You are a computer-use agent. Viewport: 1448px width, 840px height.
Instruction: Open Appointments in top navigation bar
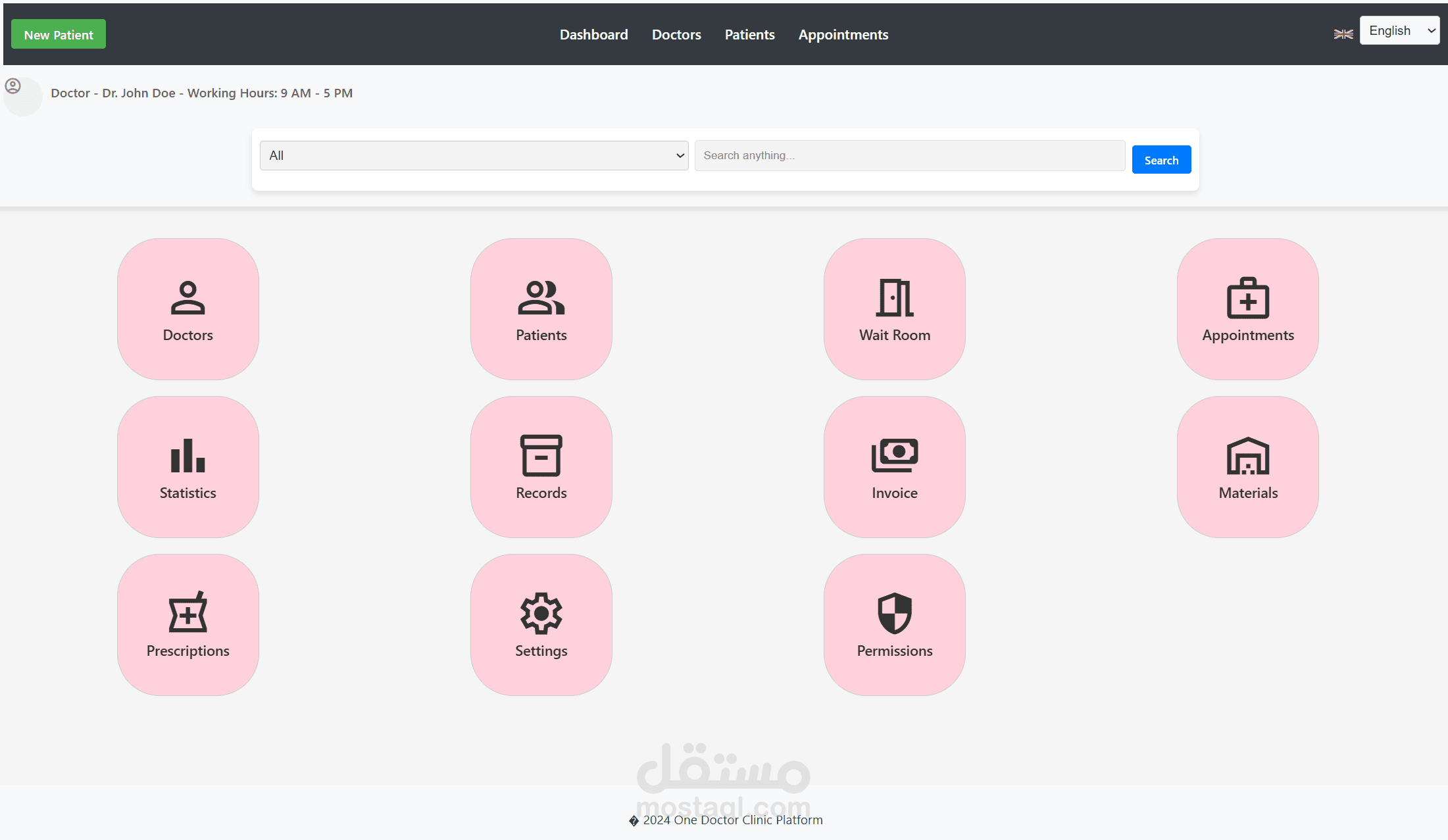coord(843,35)
